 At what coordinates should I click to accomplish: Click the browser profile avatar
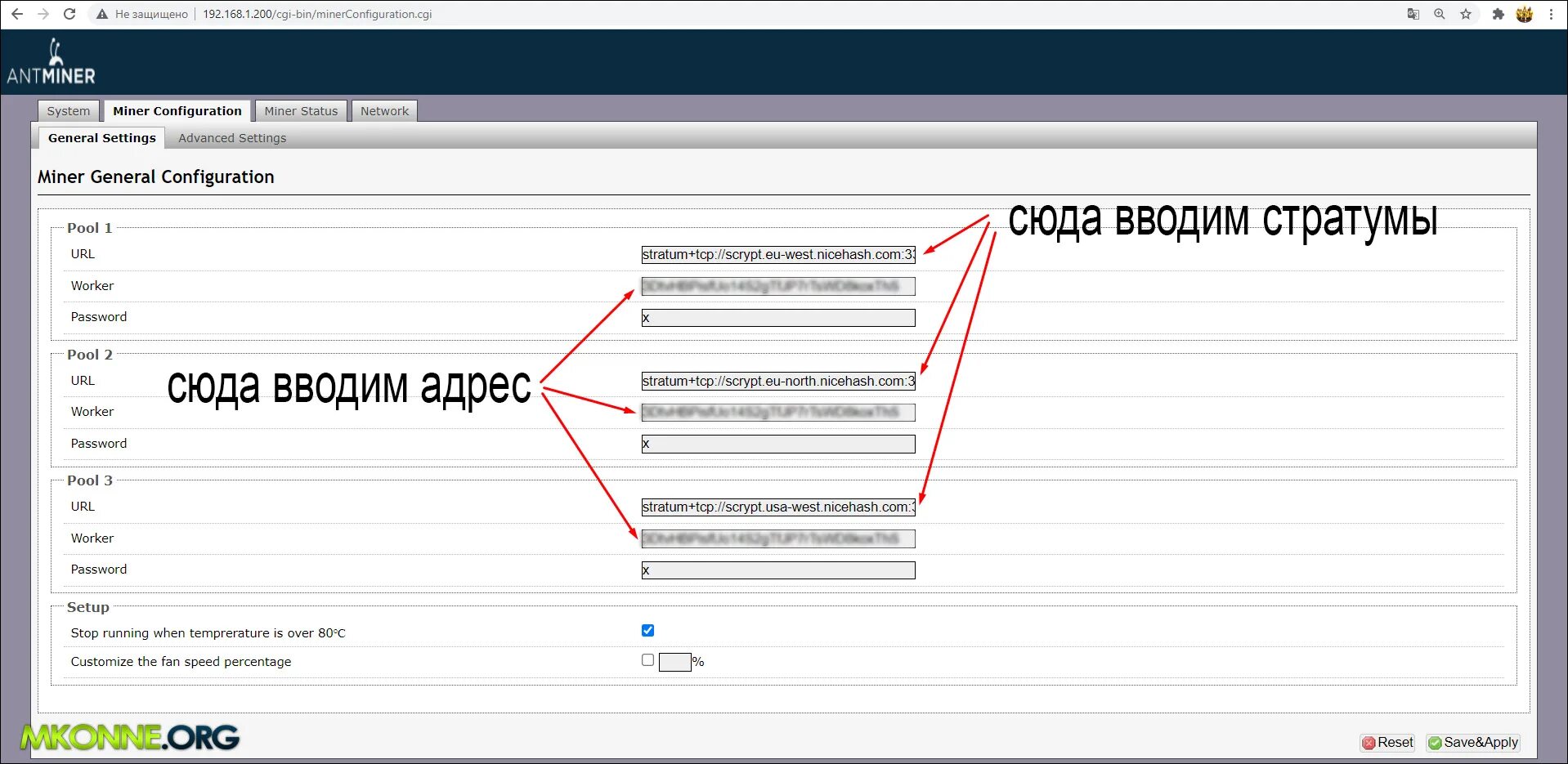[x=1525, y=14]
